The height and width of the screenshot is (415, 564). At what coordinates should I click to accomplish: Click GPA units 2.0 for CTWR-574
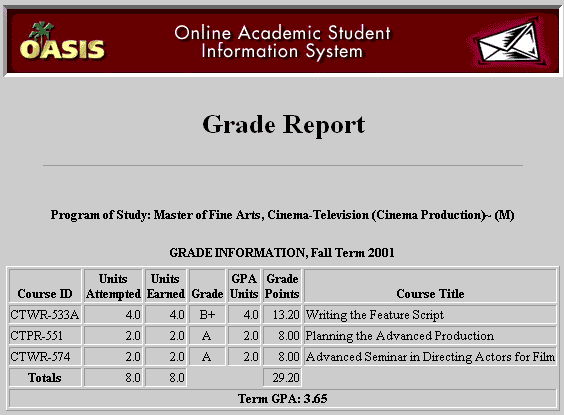click(x=244, y=356)
